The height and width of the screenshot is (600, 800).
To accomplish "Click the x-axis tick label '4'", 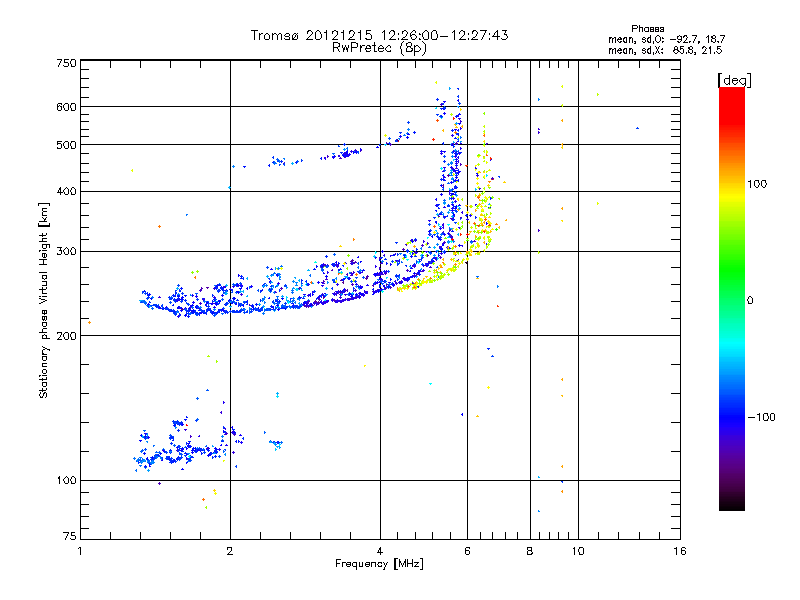I will point(380,551).
